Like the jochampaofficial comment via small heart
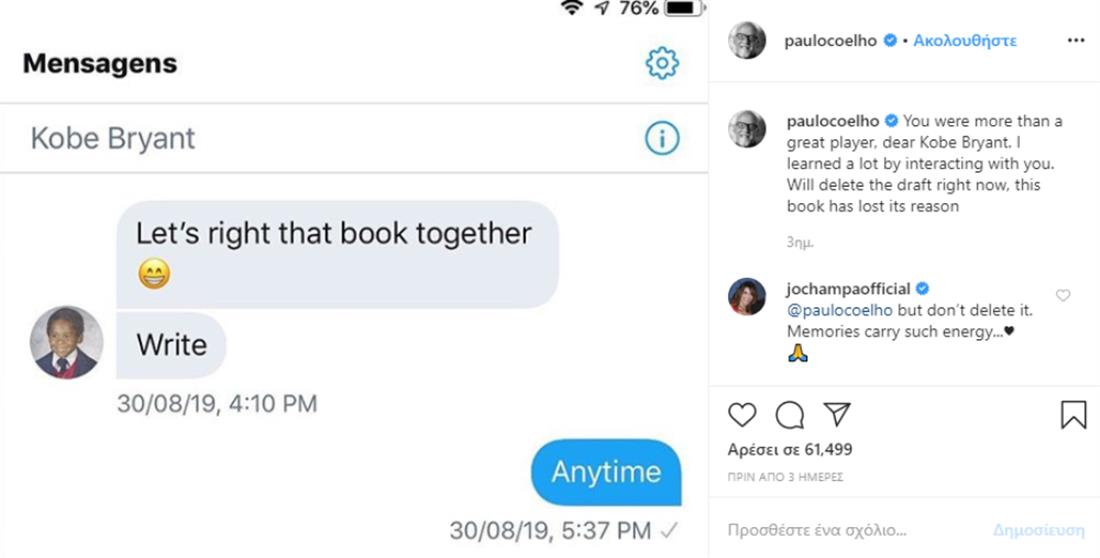Screen dimensions: 1100x558 coord(1063,295)
